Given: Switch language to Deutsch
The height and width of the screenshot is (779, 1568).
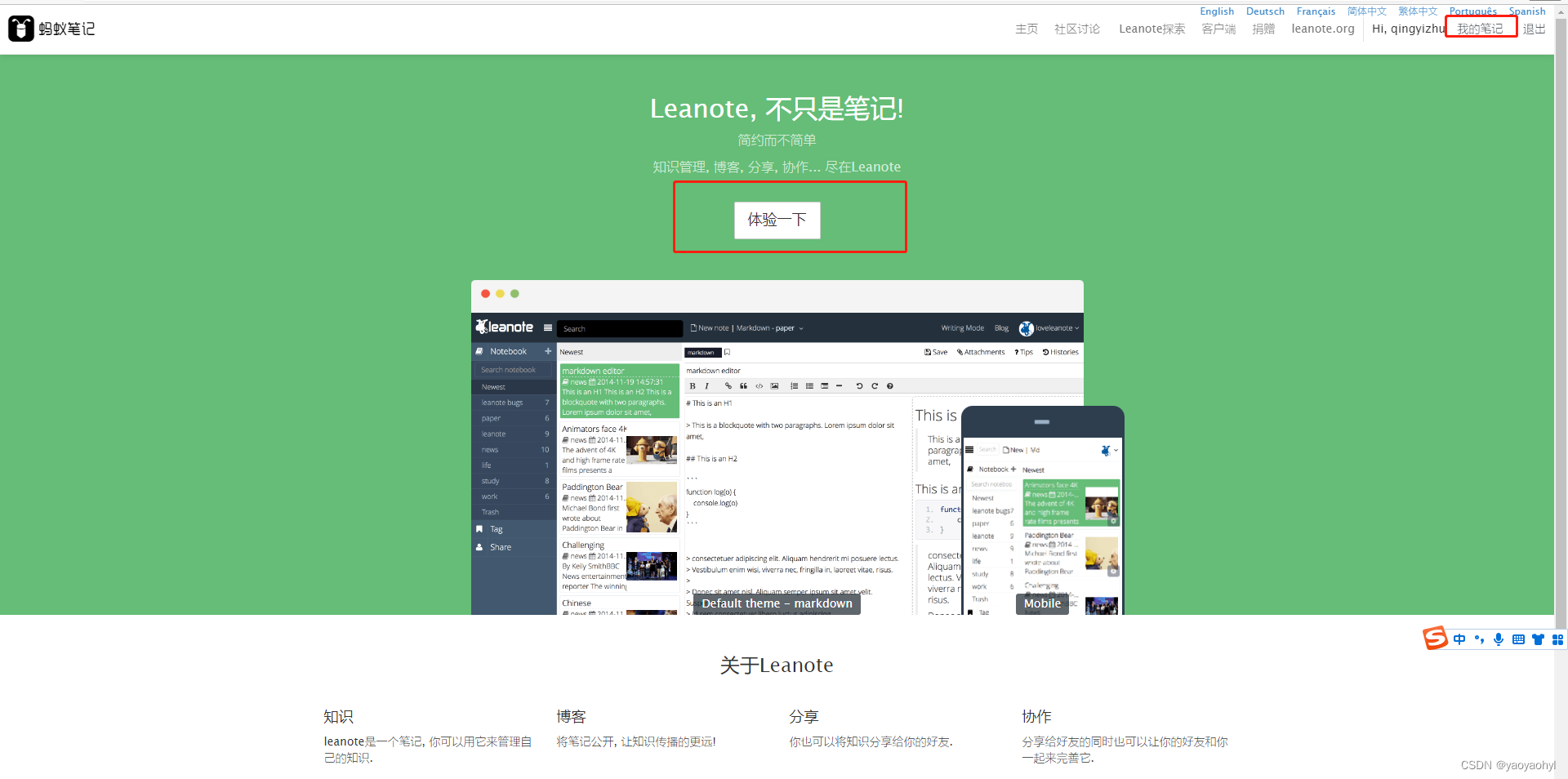Looking at the screenshot, I should [x=1265, y=11].
